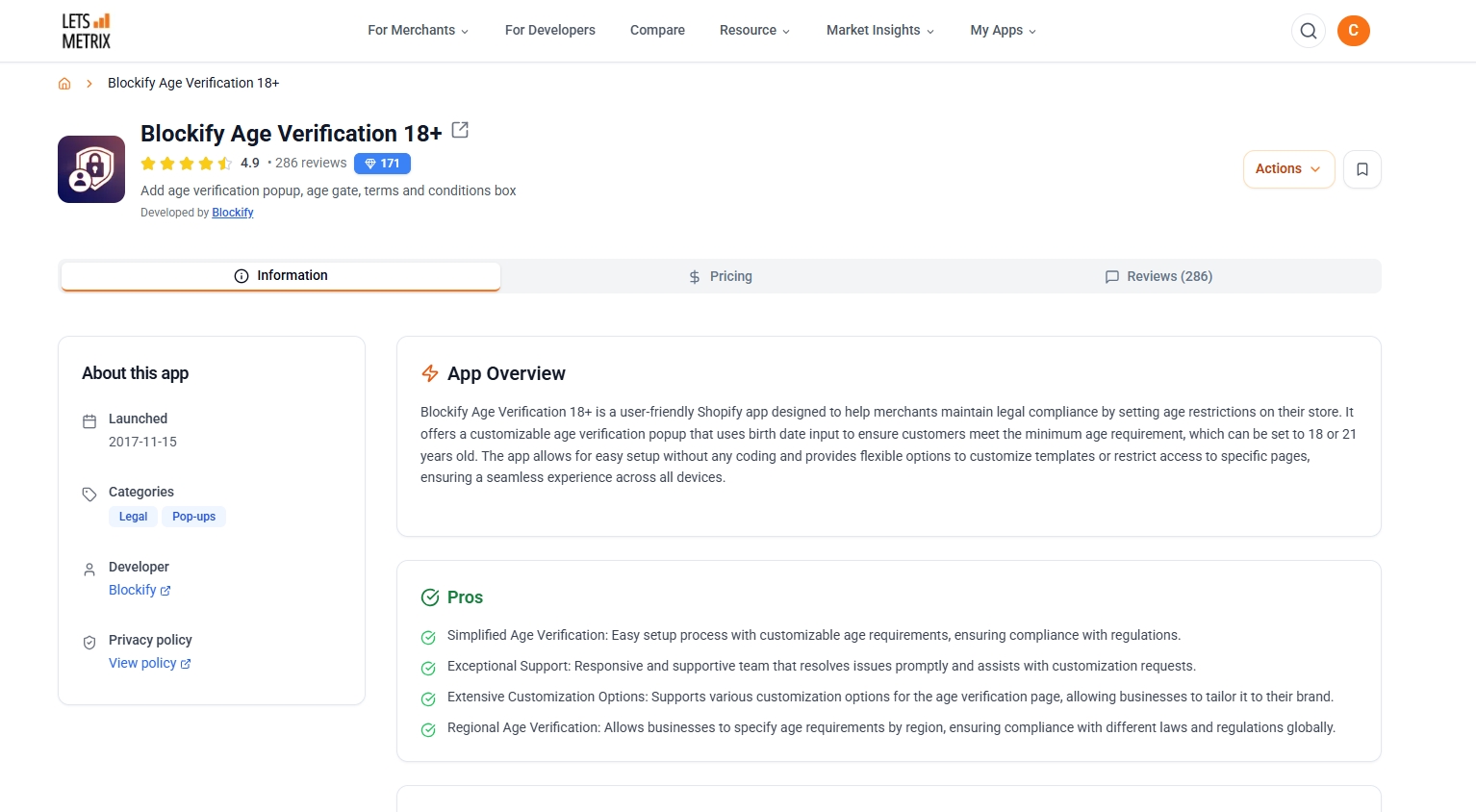Click check icon for Extensive Customization Options
The height and width of the screenshot is (812, 1476).
[428, 698]
